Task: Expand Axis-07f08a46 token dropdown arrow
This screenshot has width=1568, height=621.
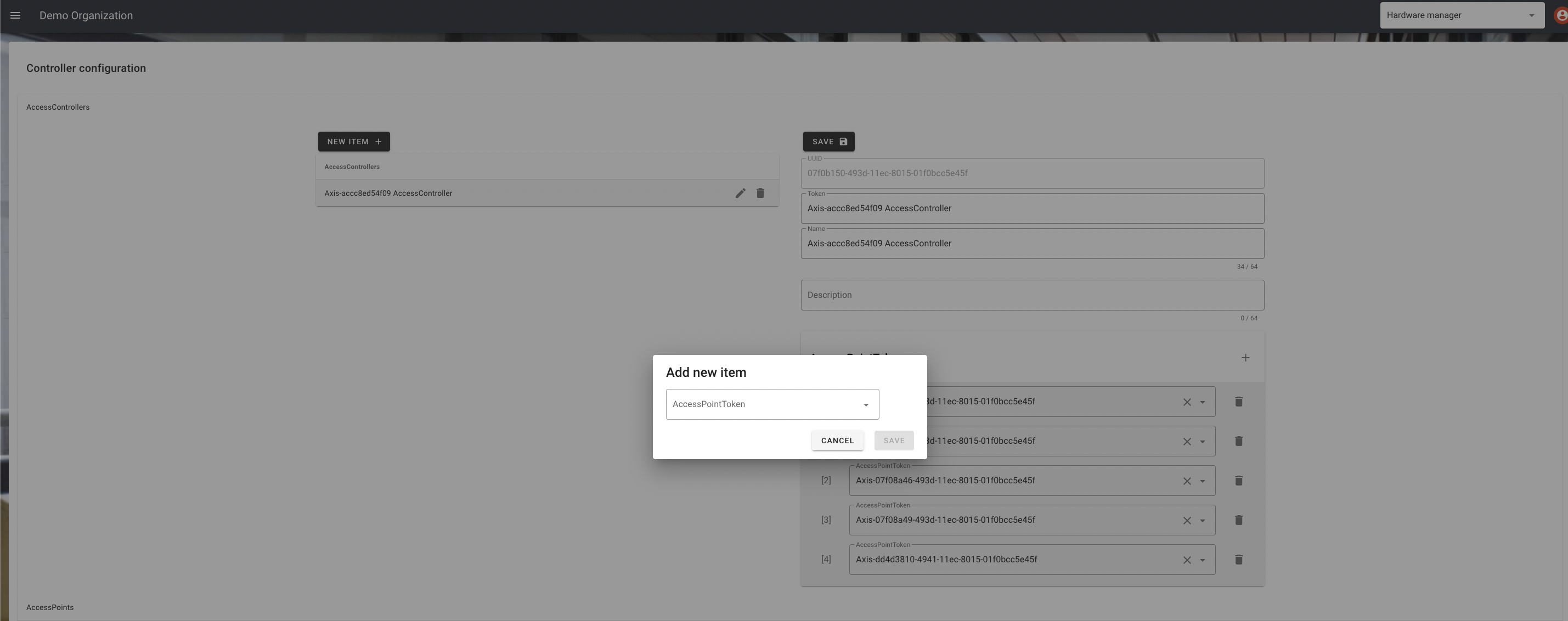Action: click(x=1202, y=482)
